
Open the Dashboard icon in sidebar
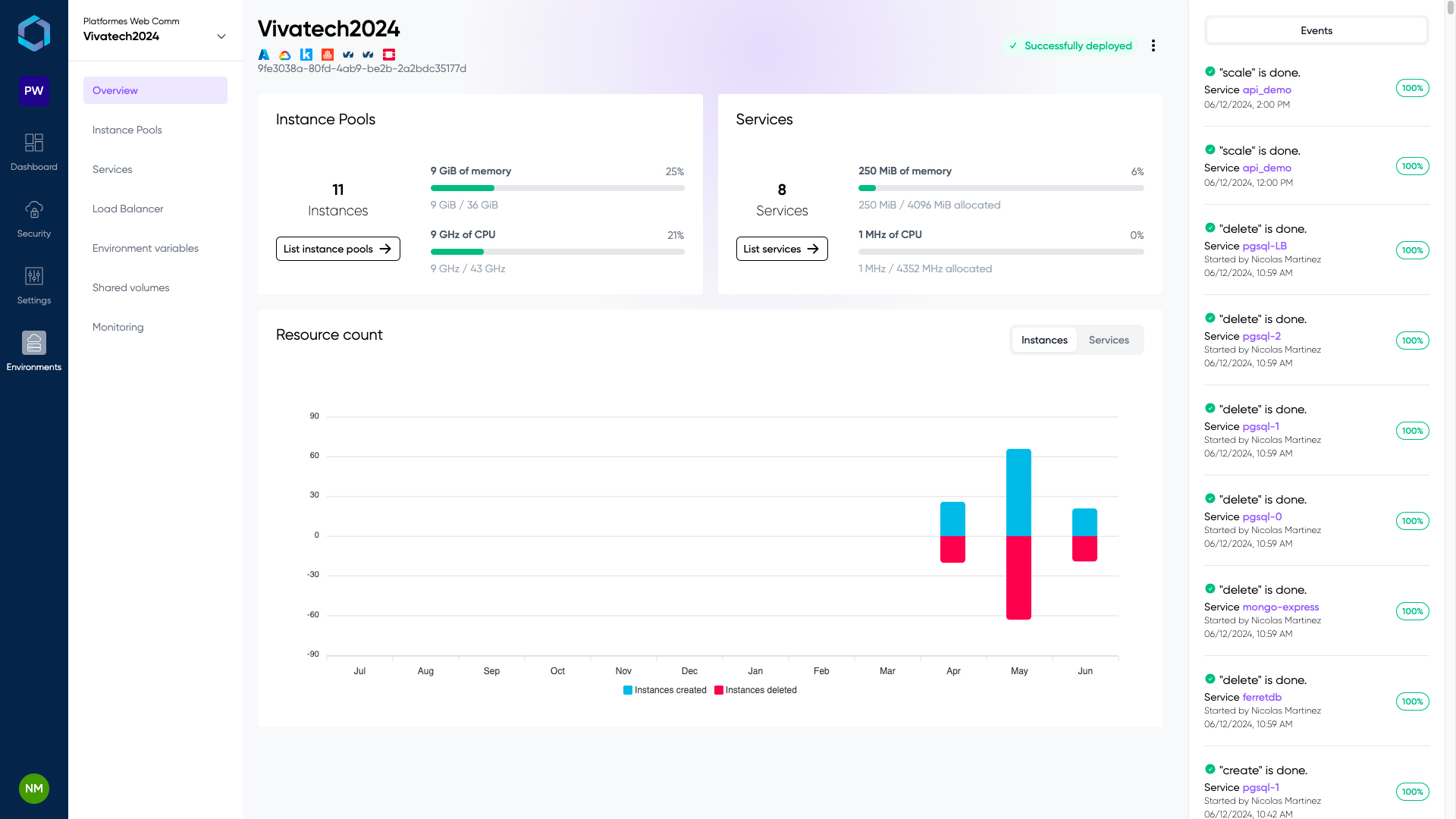[x=34, y=143]
